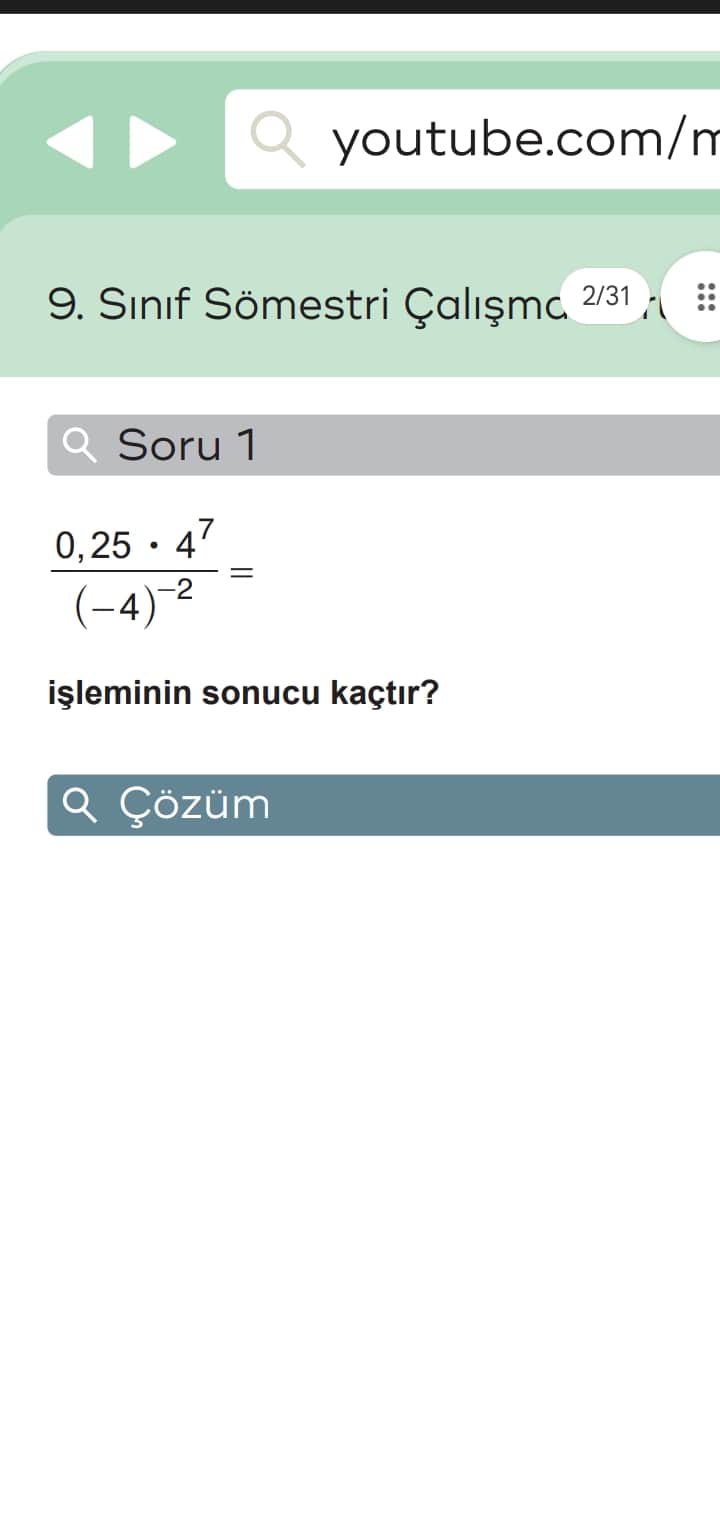
Task: Click the forward arrow in browser header
Action: tap(153, 142)
